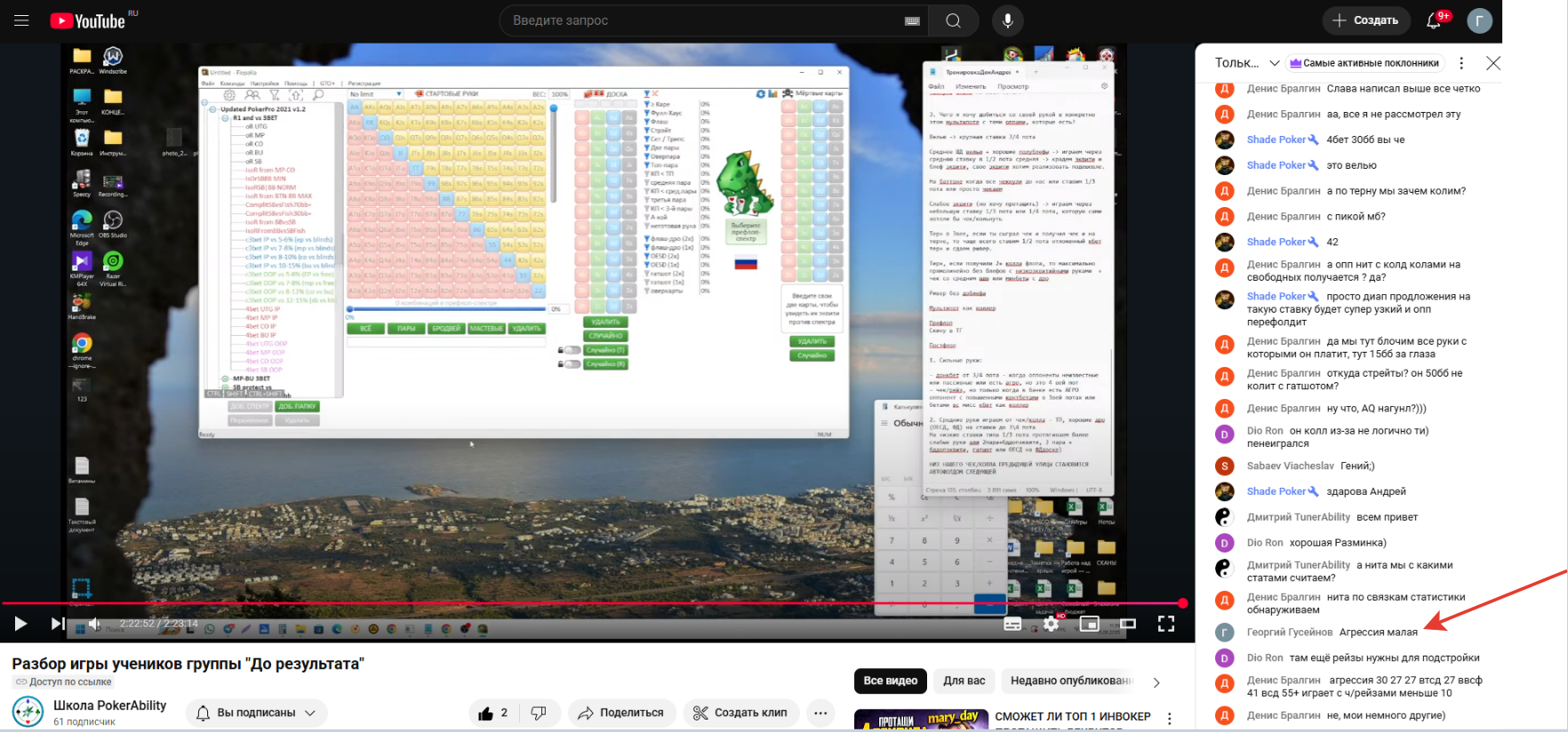Click the avatar beside 'Гений;)' message
Screen dimensions: 1568x732
coord(1225,465)
